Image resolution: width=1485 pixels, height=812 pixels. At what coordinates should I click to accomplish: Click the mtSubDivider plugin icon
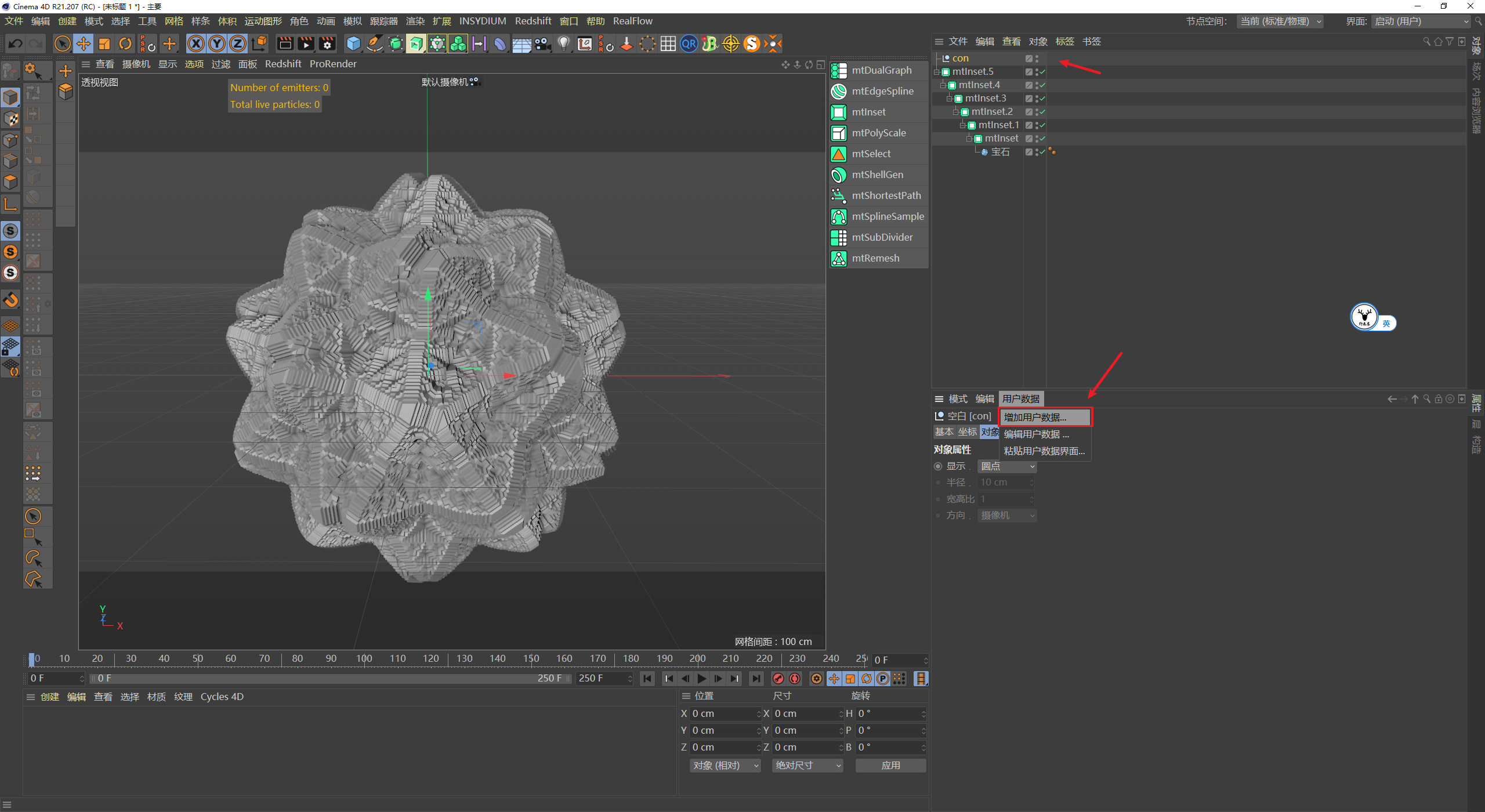pyautogui.click(x=839, y=237)
